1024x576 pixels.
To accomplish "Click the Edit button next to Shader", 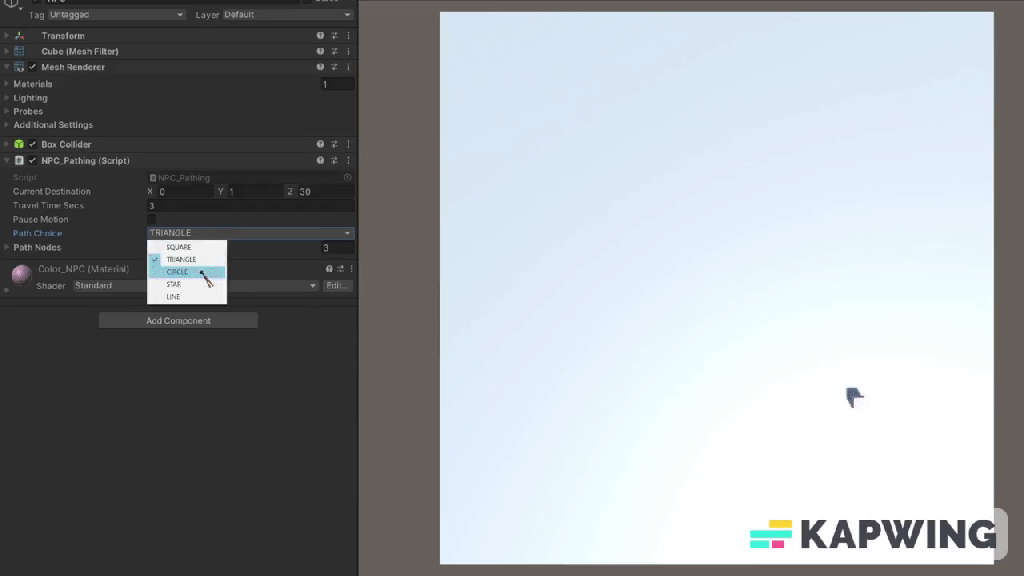I will pos(337,286).
